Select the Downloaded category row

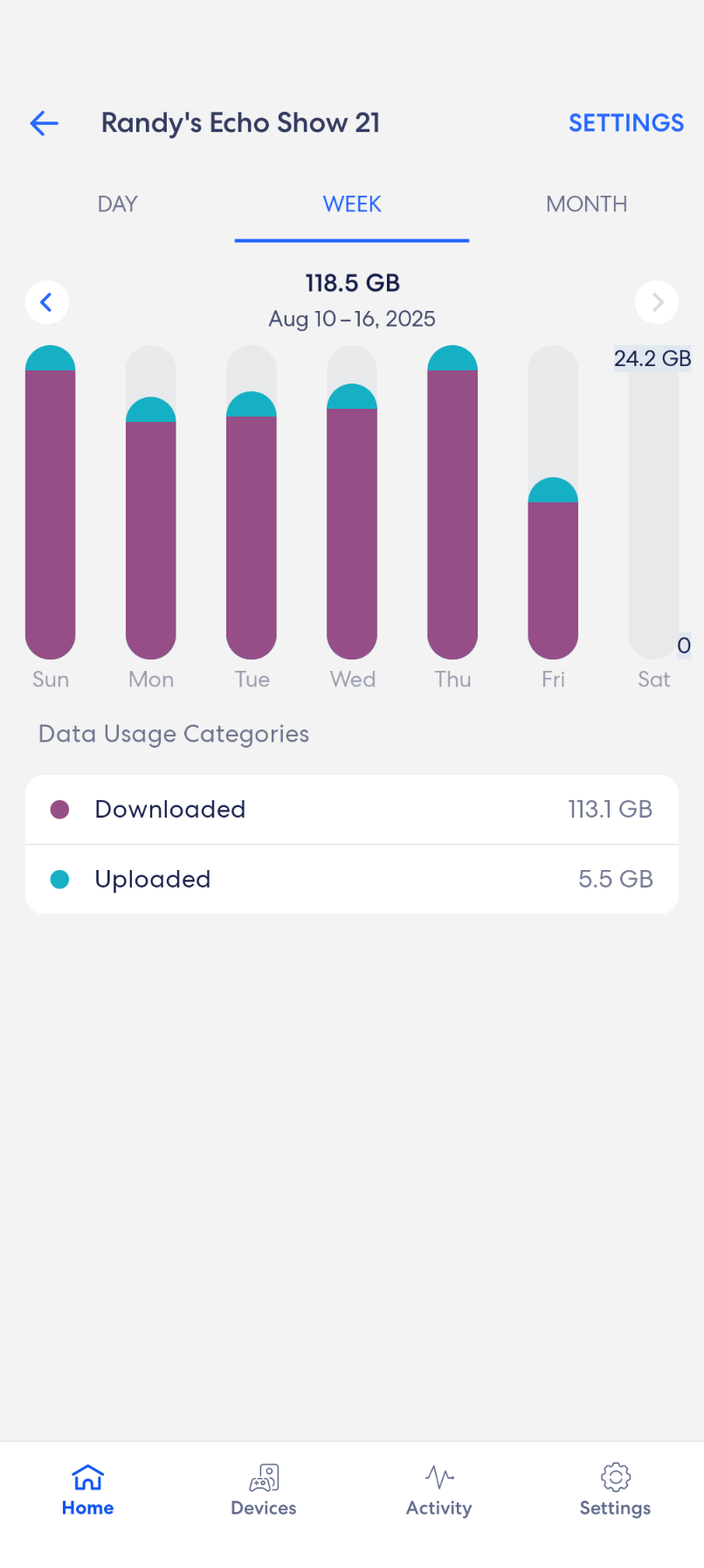coord(352,810)
